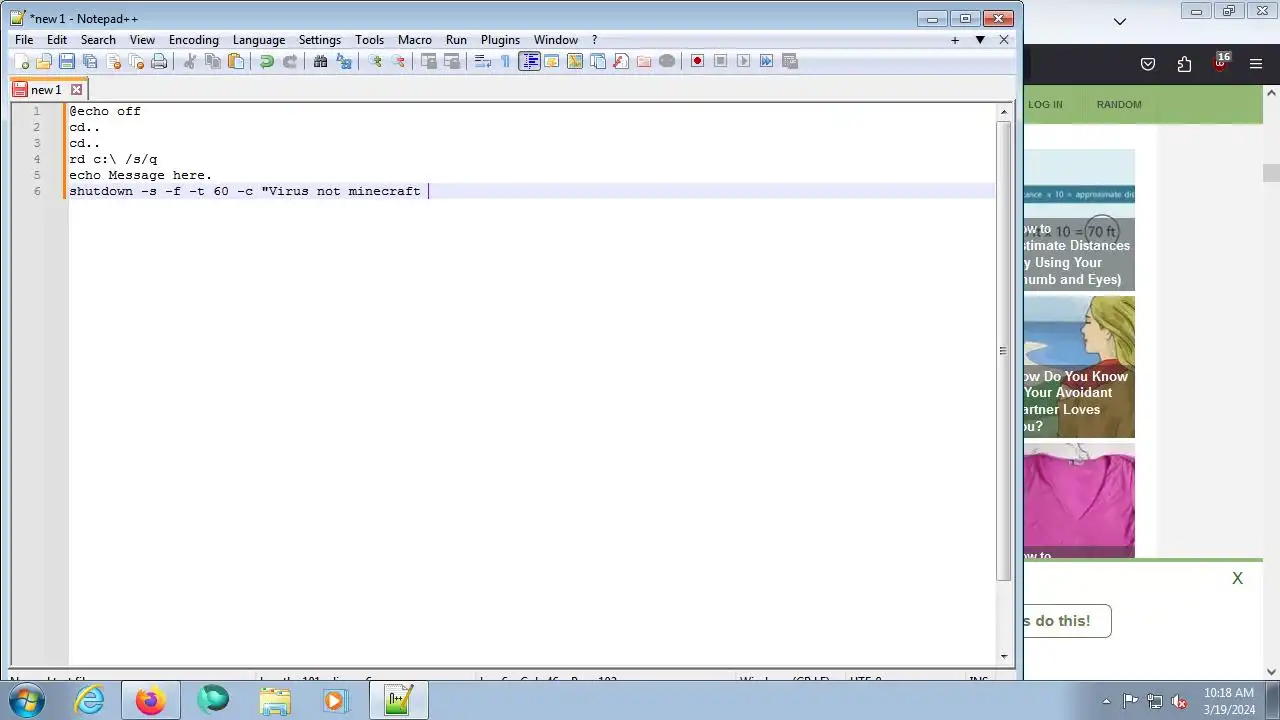This screenshot has width=1280, height=720.
Task: Click the Save All toolbar icon
Action: coord(90,61)
